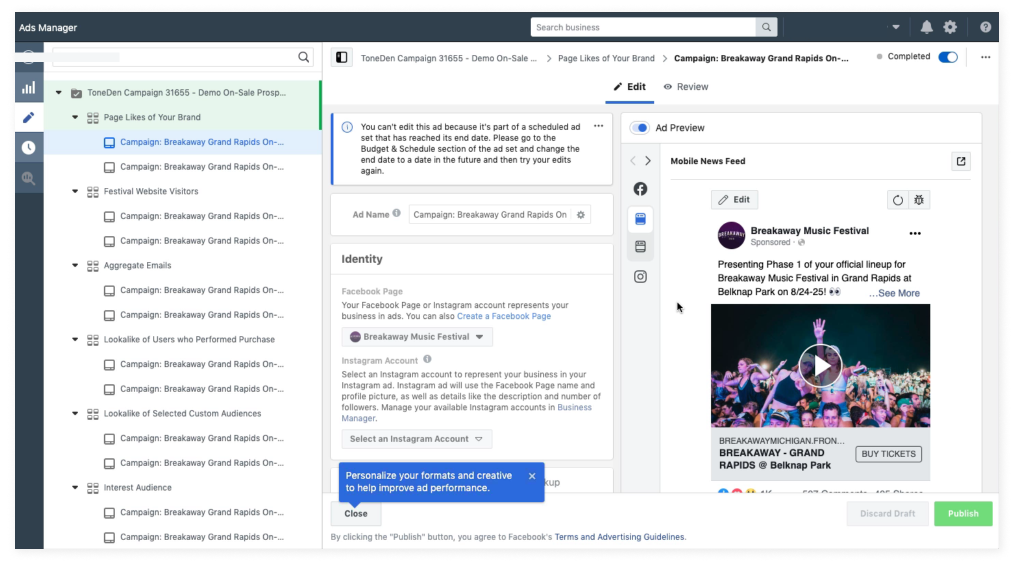The height and width of the screenshot is (566, 1014).
Task: Select the stacked cards placement icon below mobile feed
Action: (640, 246)
